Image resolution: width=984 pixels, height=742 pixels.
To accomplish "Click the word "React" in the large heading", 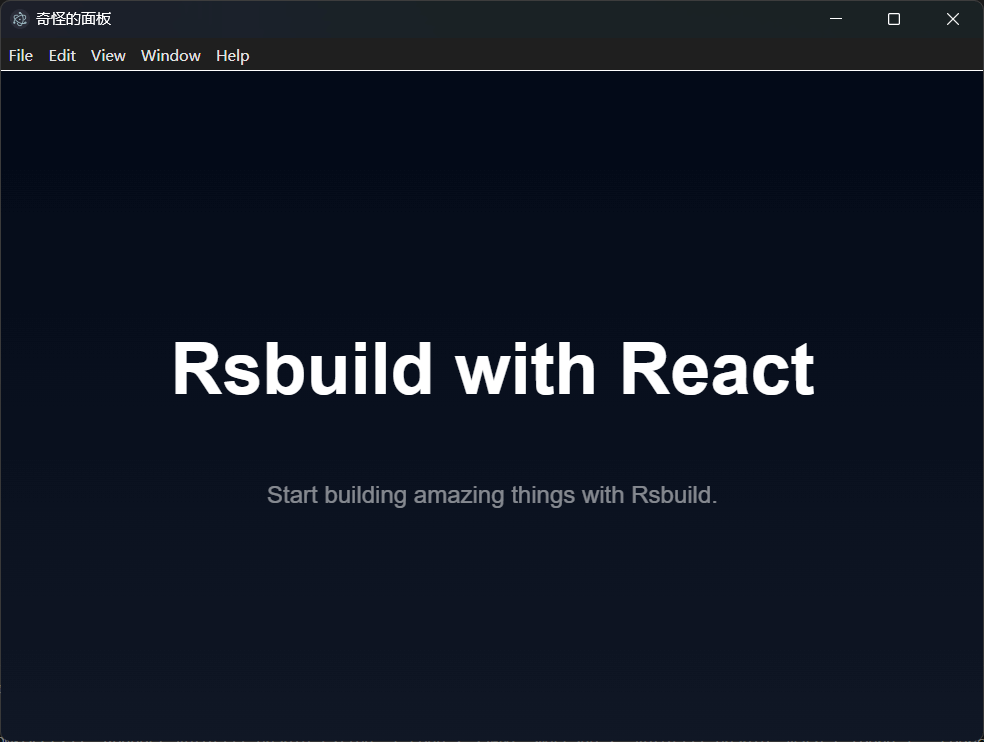I will pos(717,370).
